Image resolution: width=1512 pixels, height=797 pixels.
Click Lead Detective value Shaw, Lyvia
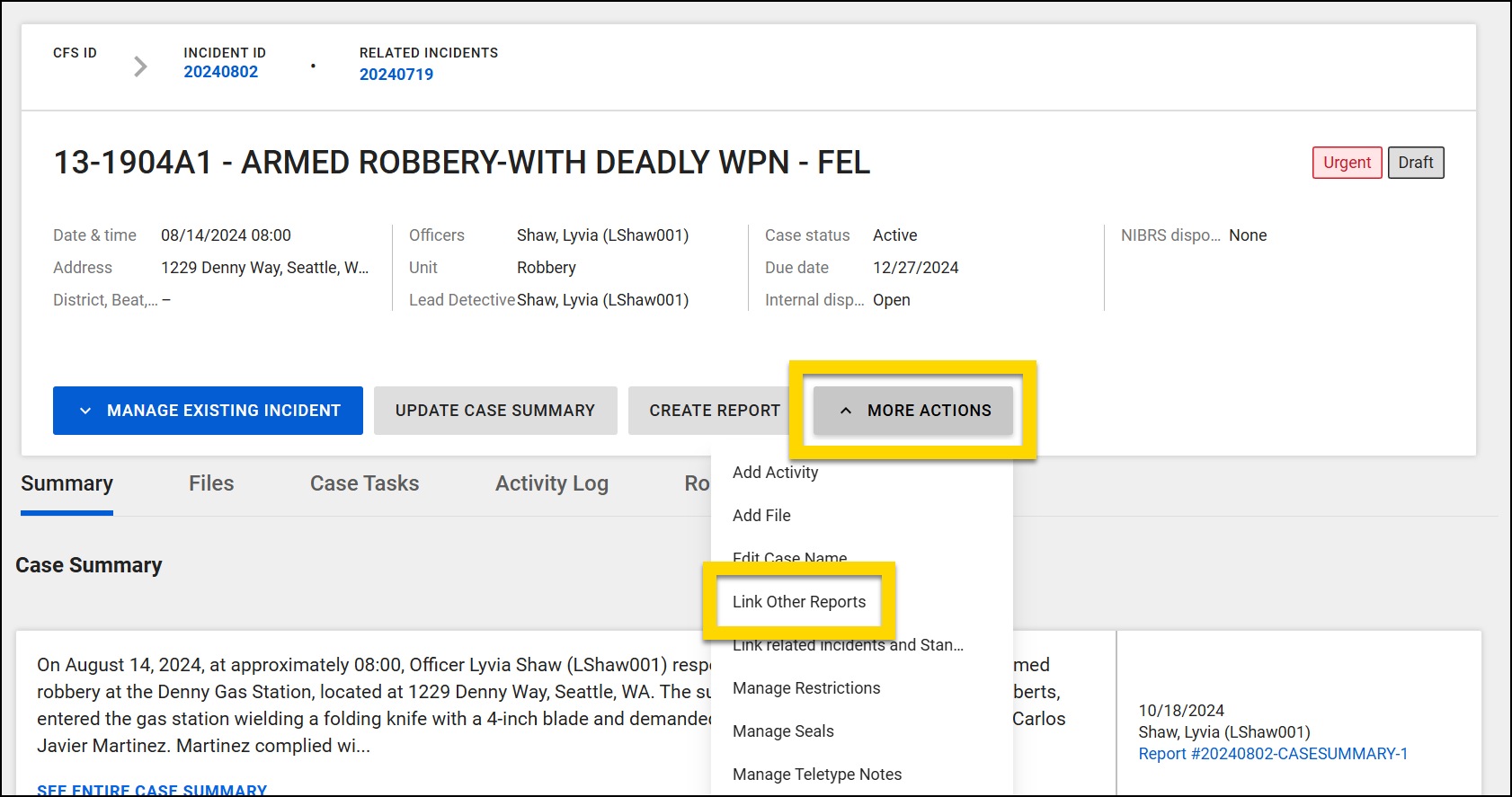point(602,300)
